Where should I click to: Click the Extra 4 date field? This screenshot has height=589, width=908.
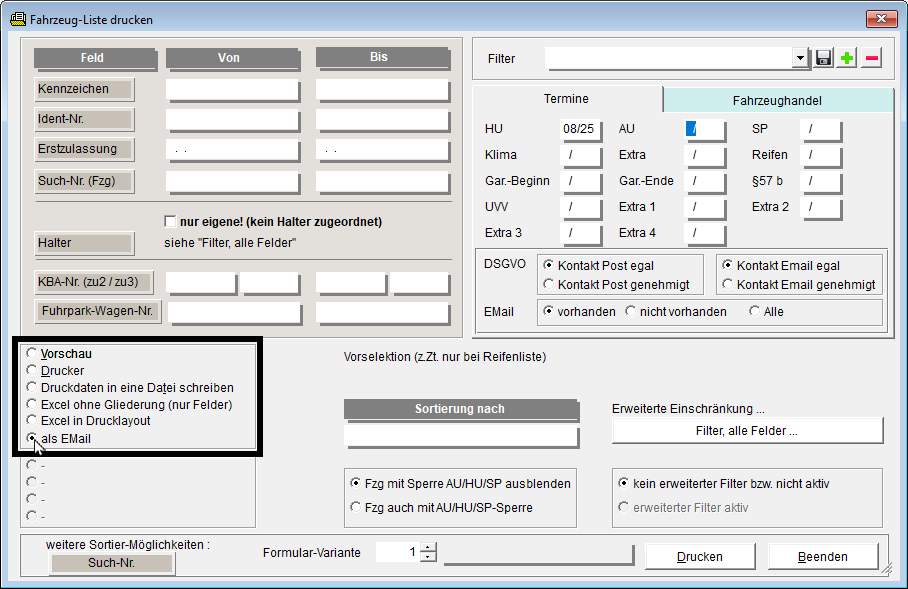pyautogui.click(x=704, y=233)
